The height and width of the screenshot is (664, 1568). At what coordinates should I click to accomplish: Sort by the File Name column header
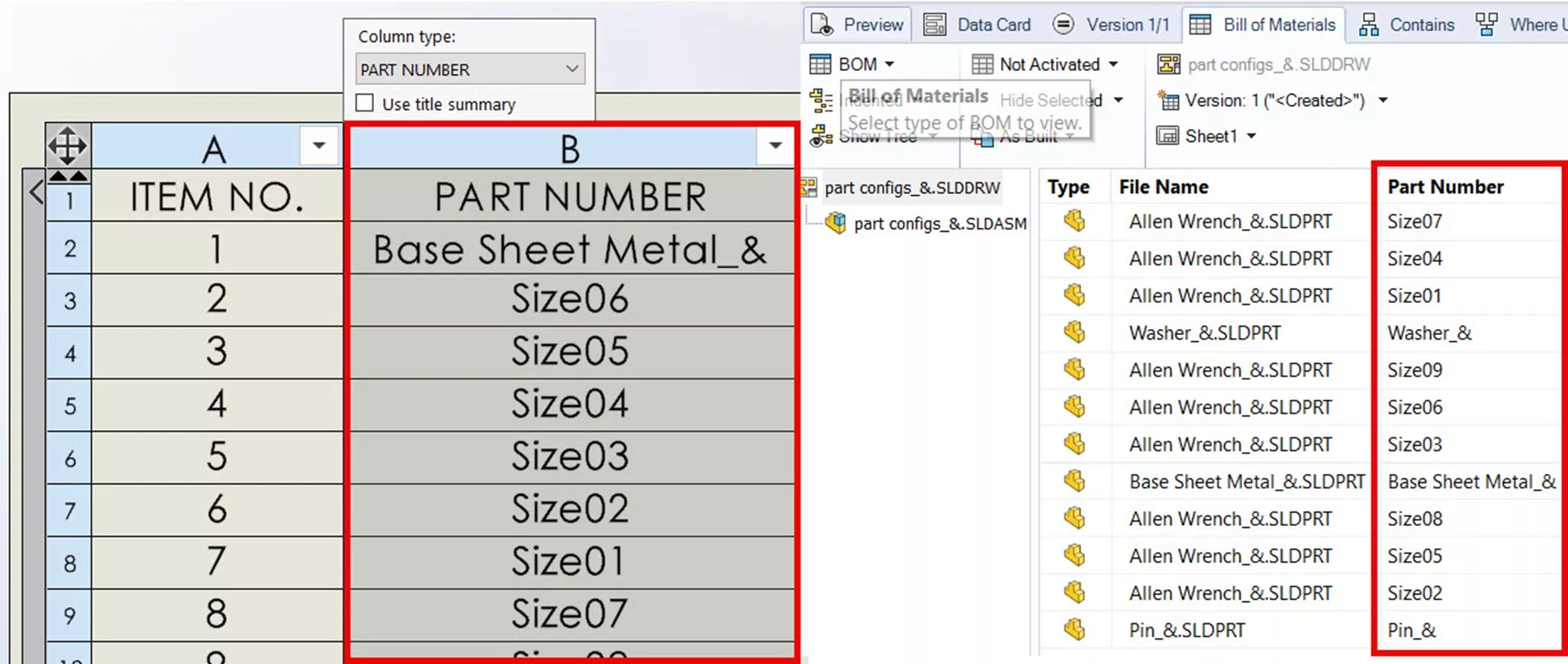click(1163, 187)
